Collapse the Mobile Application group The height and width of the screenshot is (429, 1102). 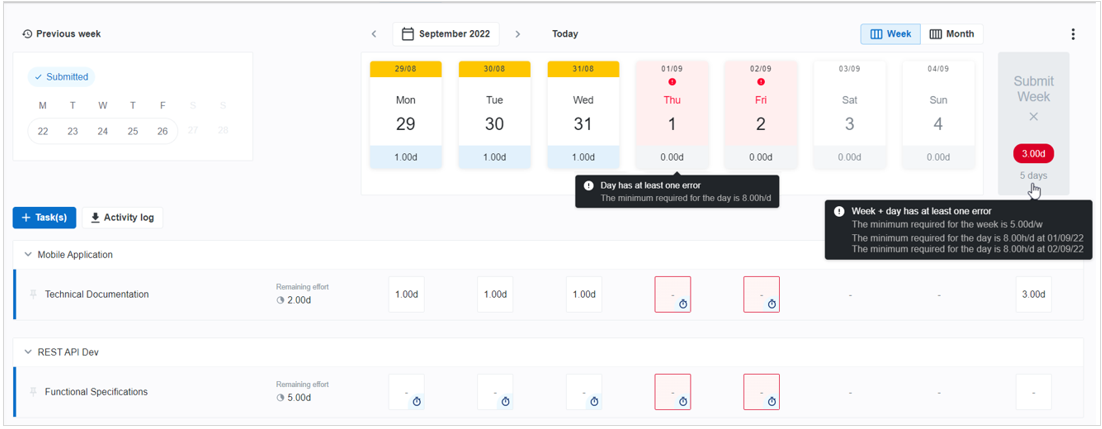[27, 255]
